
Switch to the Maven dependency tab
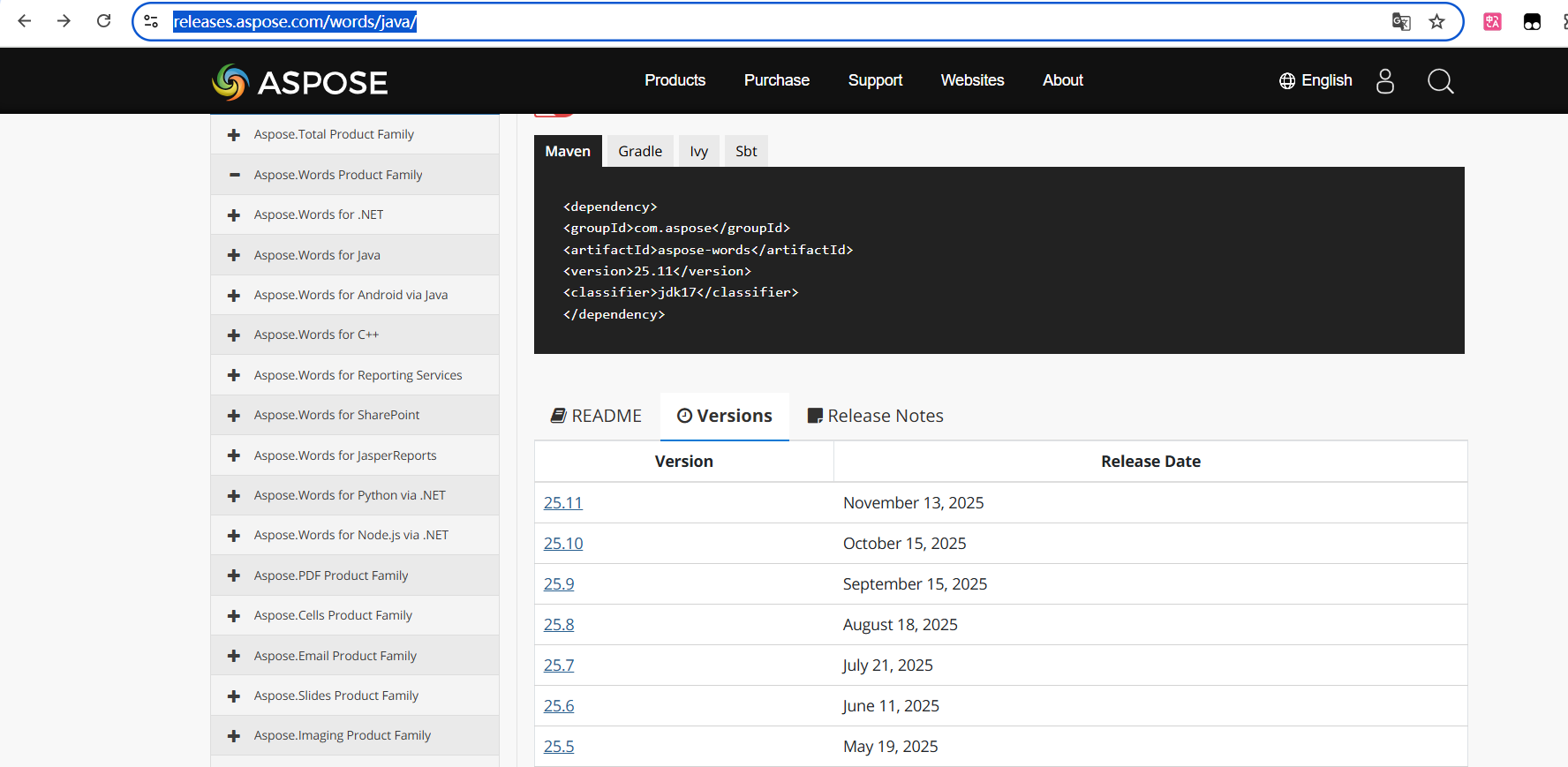tap(568, 151)
